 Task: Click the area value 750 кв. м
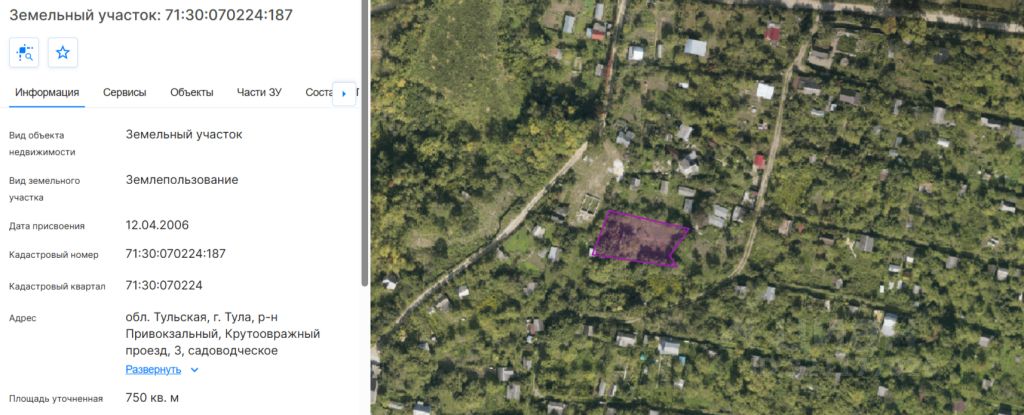pos(152,397)
